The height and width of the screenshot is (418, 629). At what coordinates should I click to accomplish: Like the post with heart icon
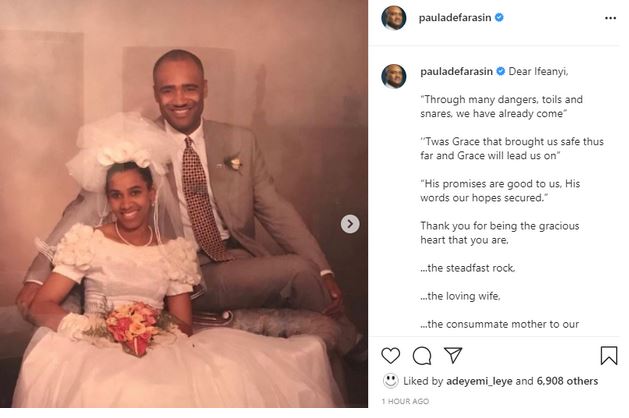point(390,356)
